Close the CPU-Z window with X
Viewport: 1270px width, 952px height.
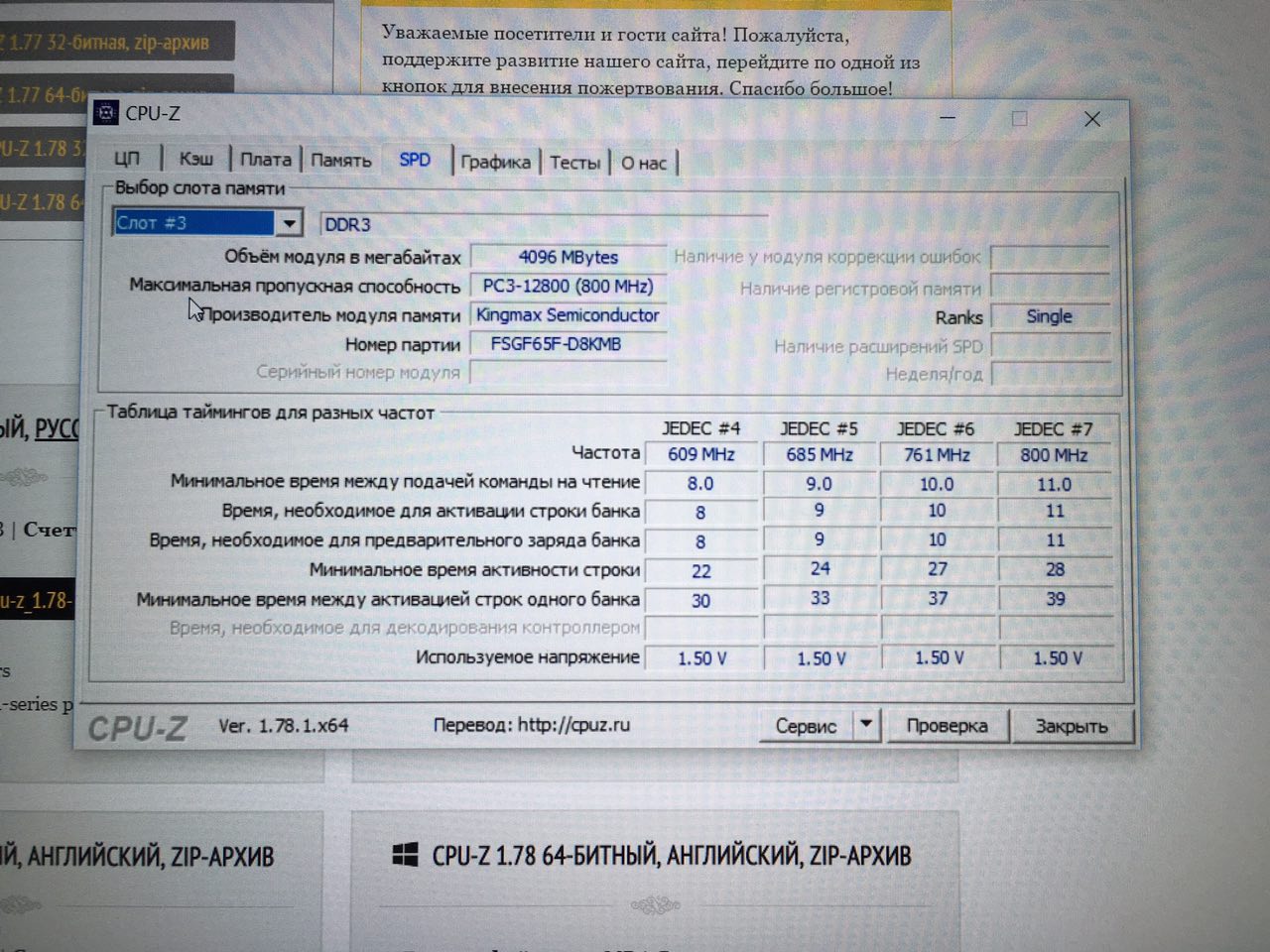1092,119
